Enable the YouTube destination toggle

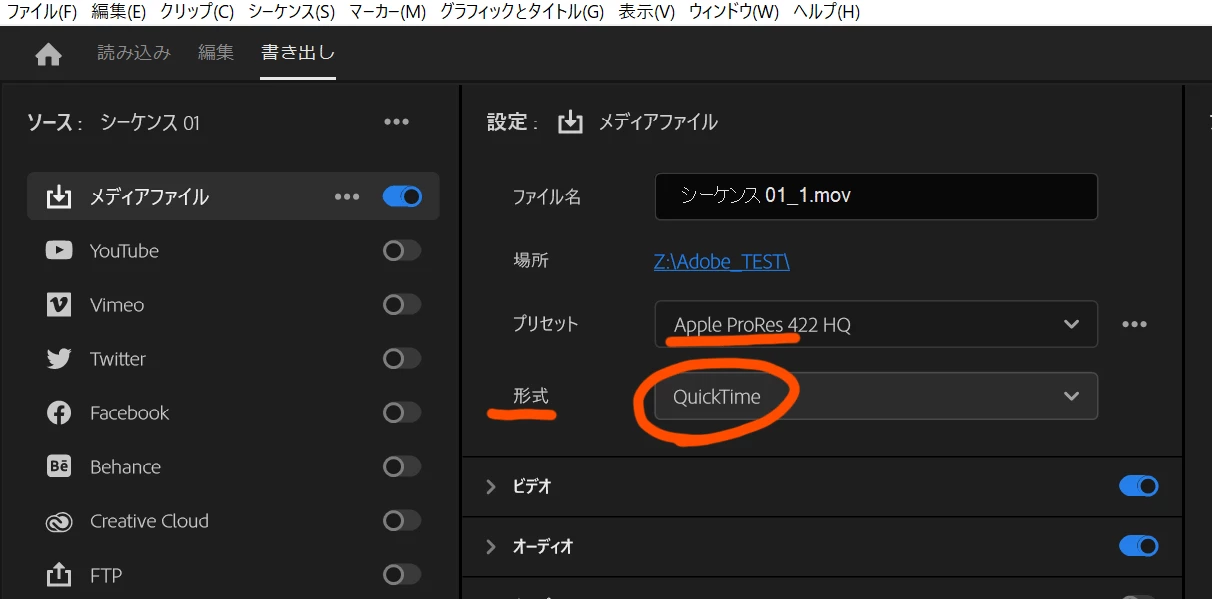click(x=402, y=251)
